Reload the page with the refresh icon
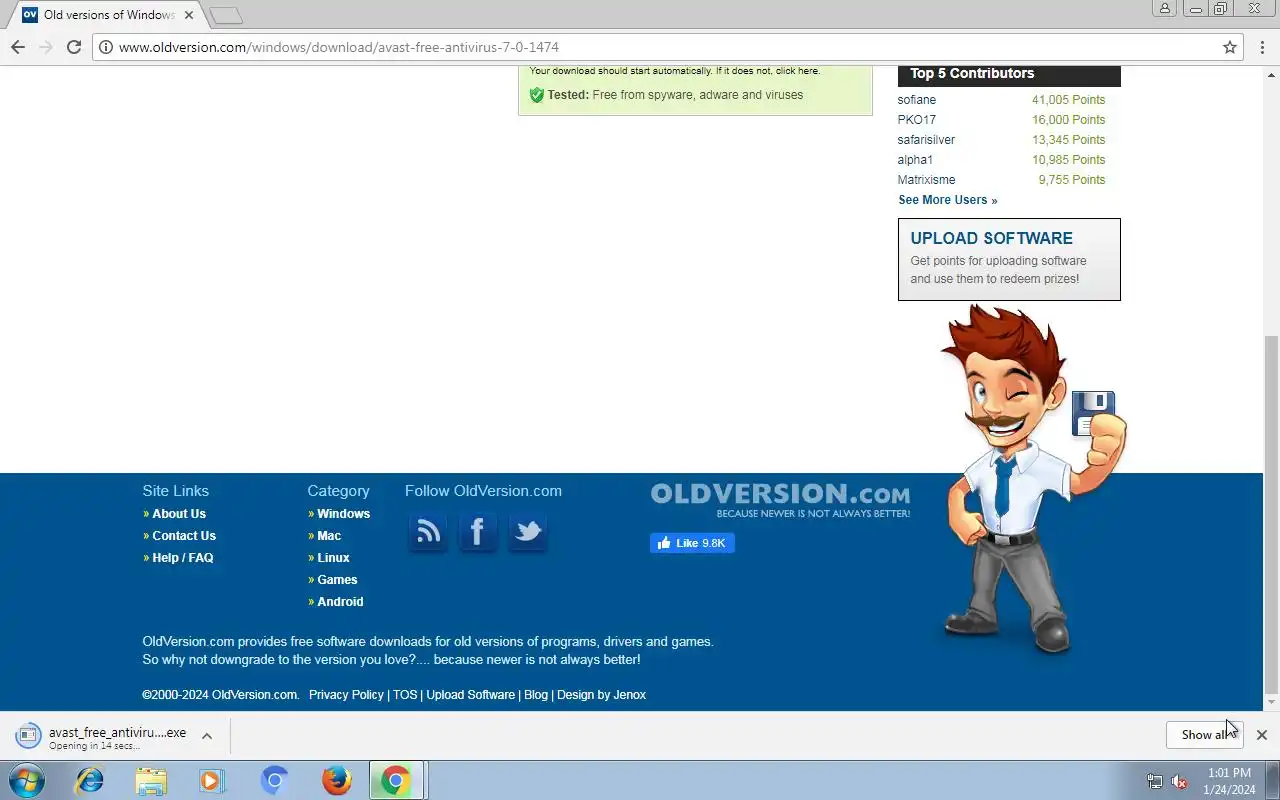Screen dimensions: 1280x800 click(73, 47)
